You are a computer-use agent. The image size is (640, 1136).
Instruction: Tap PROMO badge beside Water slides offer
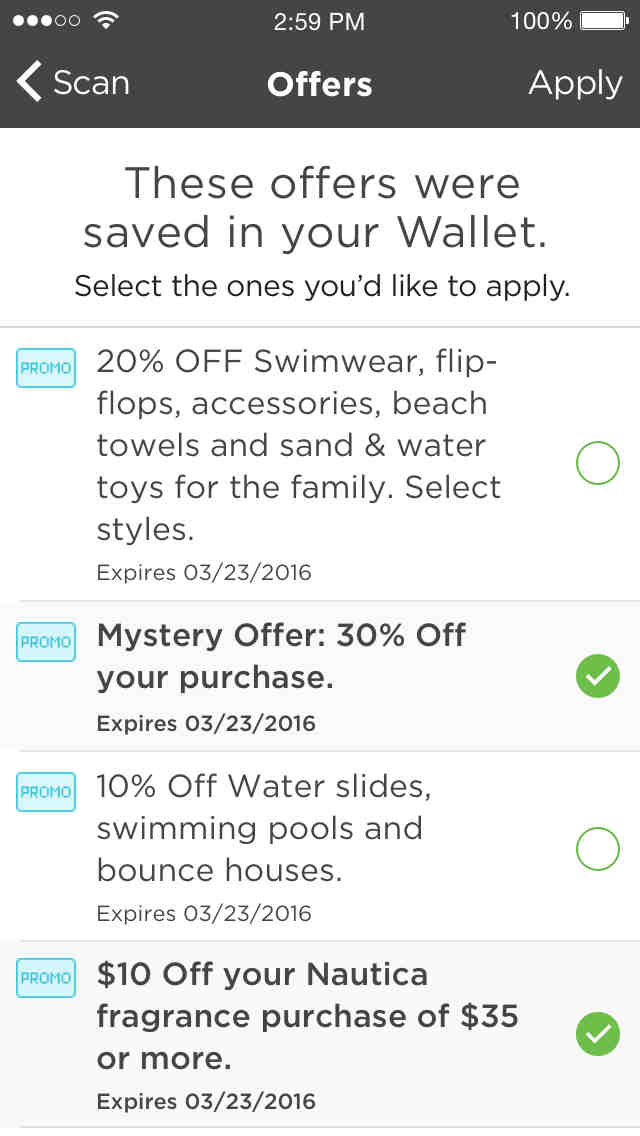46,791
